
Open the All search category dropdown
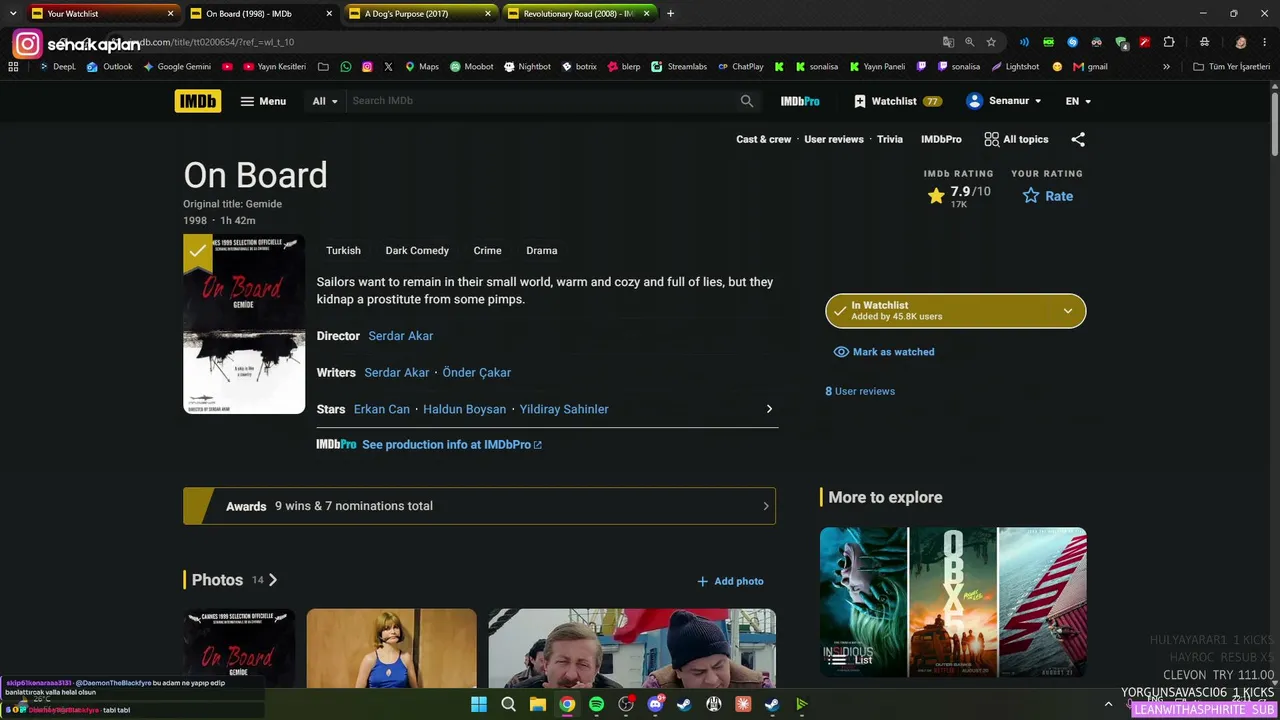(x=325, y=101)
